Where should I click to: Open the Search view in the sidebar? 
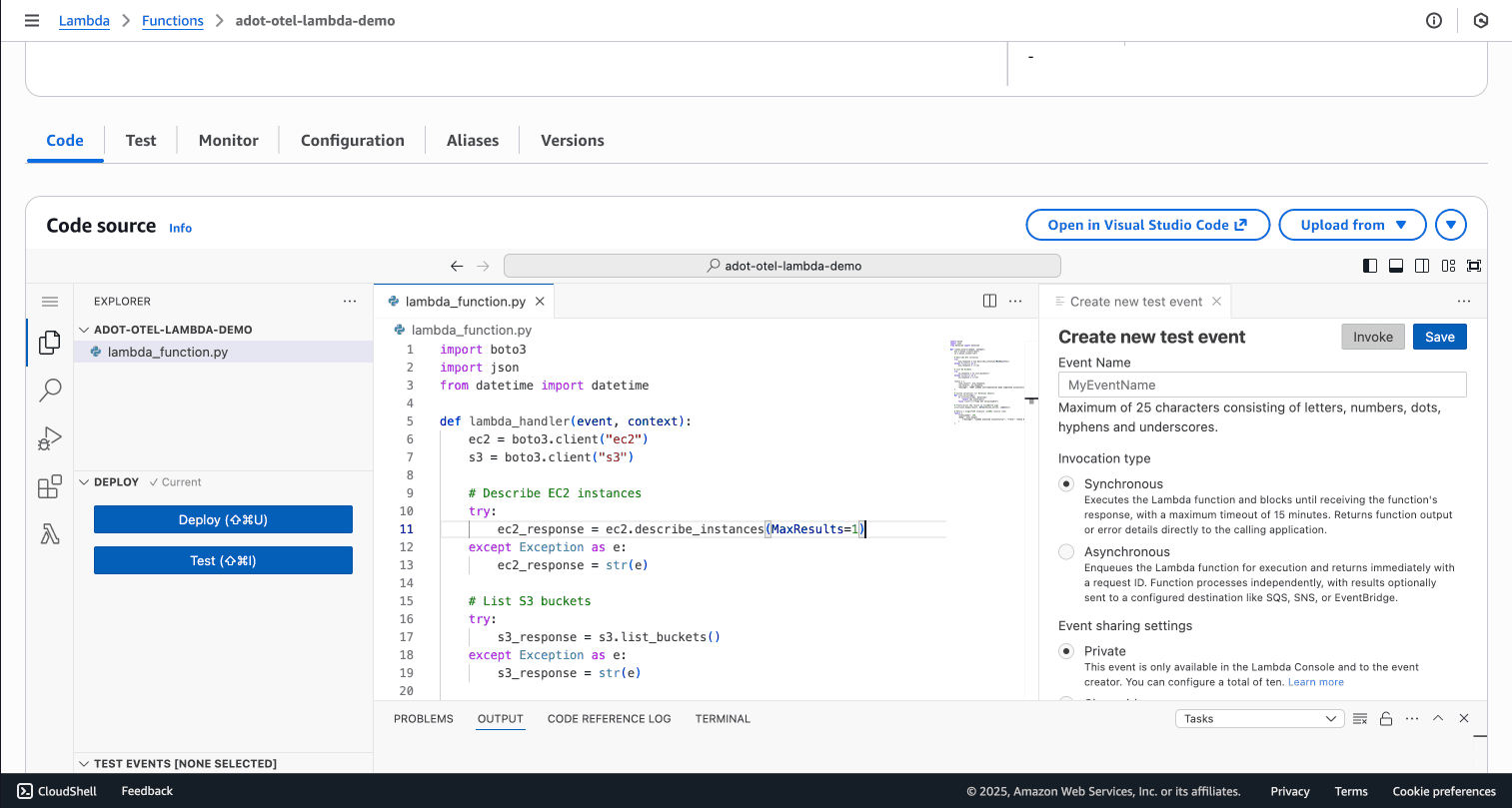49,390
